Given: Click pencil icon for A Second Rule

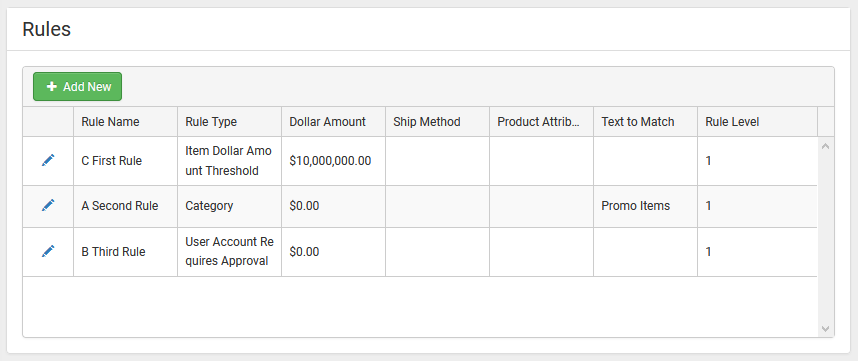Looking at the screenshot, I should pos(48,205).
